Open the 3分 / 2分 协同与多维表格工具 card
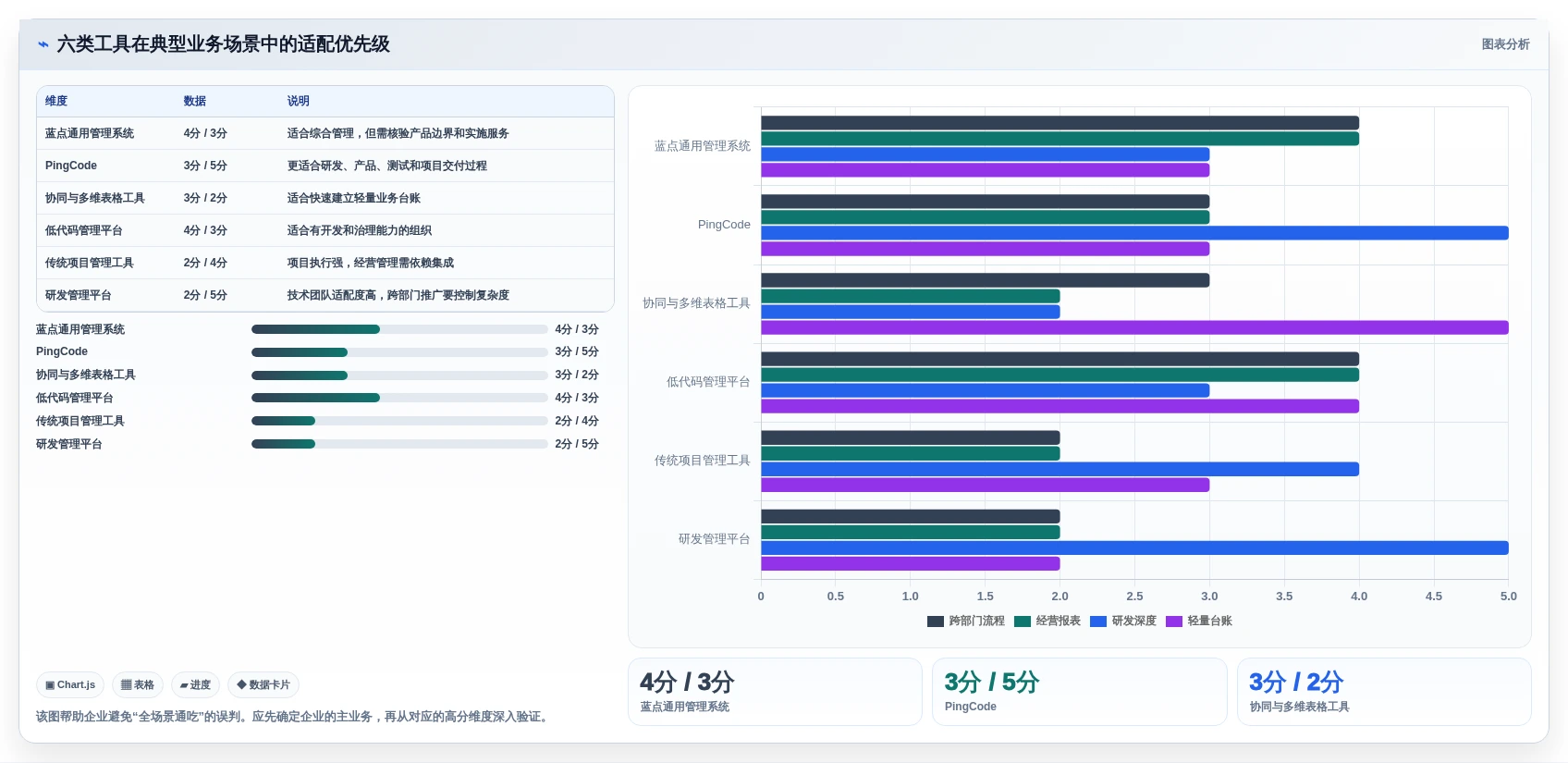This screenshot has height=763, width=1568. [1384, 692]
